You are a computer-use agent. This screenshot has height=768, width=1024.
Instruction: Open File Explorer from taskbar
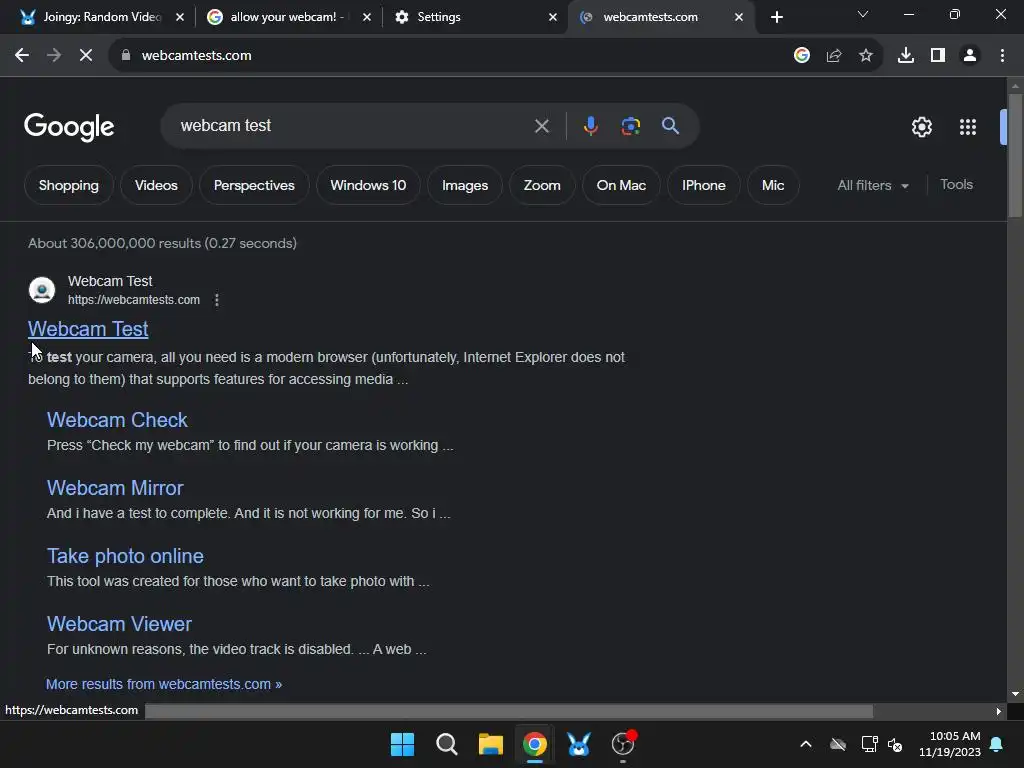(490, 744)
